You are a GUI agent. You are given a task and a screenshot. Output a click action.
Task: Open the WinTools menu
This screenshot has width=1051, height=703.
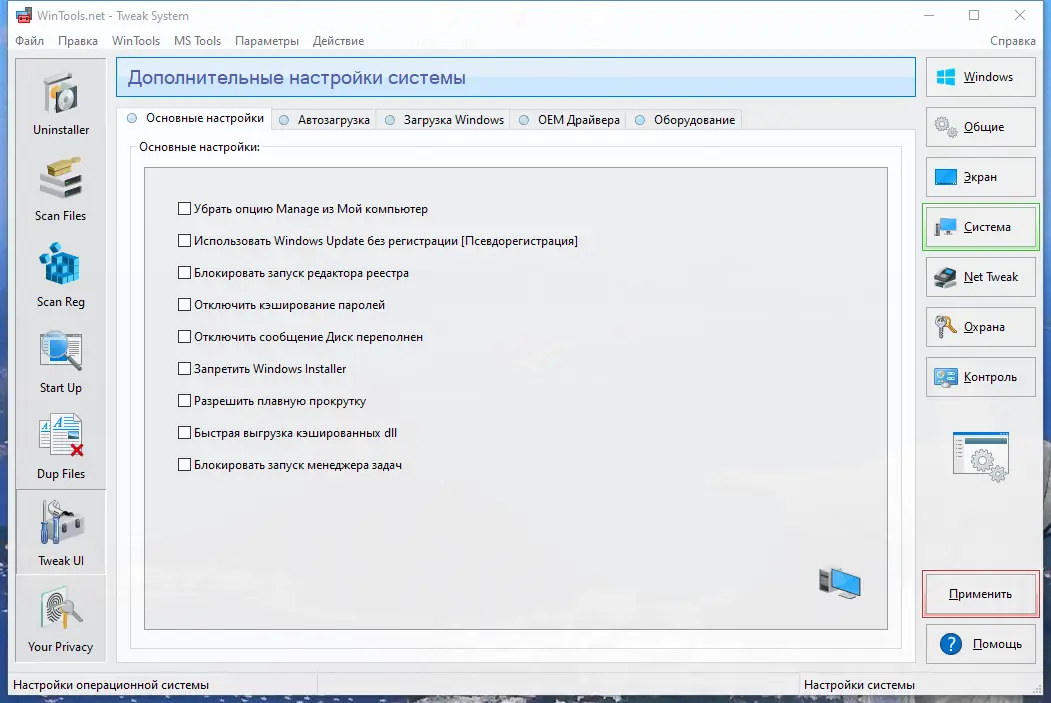click(x=136, y=41)
